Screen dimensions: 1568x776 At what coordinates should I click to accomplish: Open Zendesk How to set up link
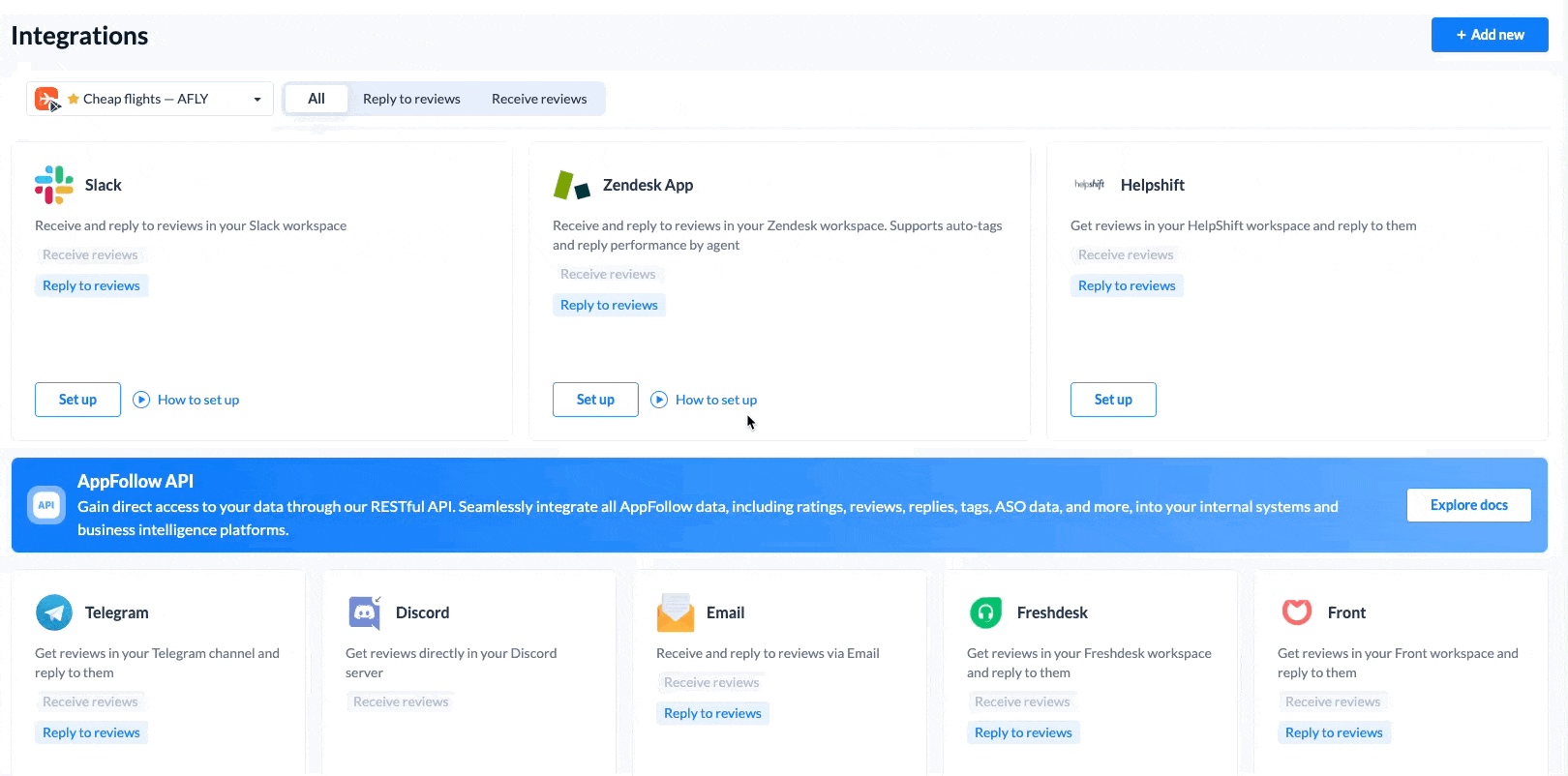point(716,400)
